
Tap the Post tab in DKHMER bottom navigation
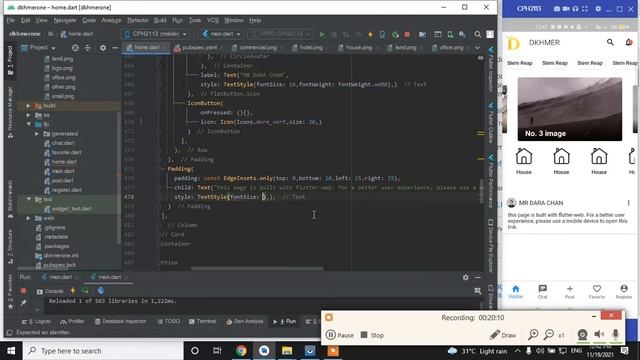570,292
